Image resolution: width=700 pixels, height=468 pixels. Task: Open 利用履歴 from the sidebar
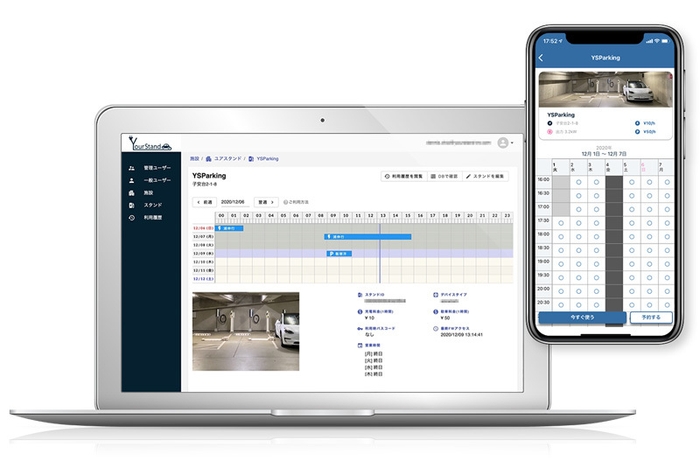click(x=152, y=217)
